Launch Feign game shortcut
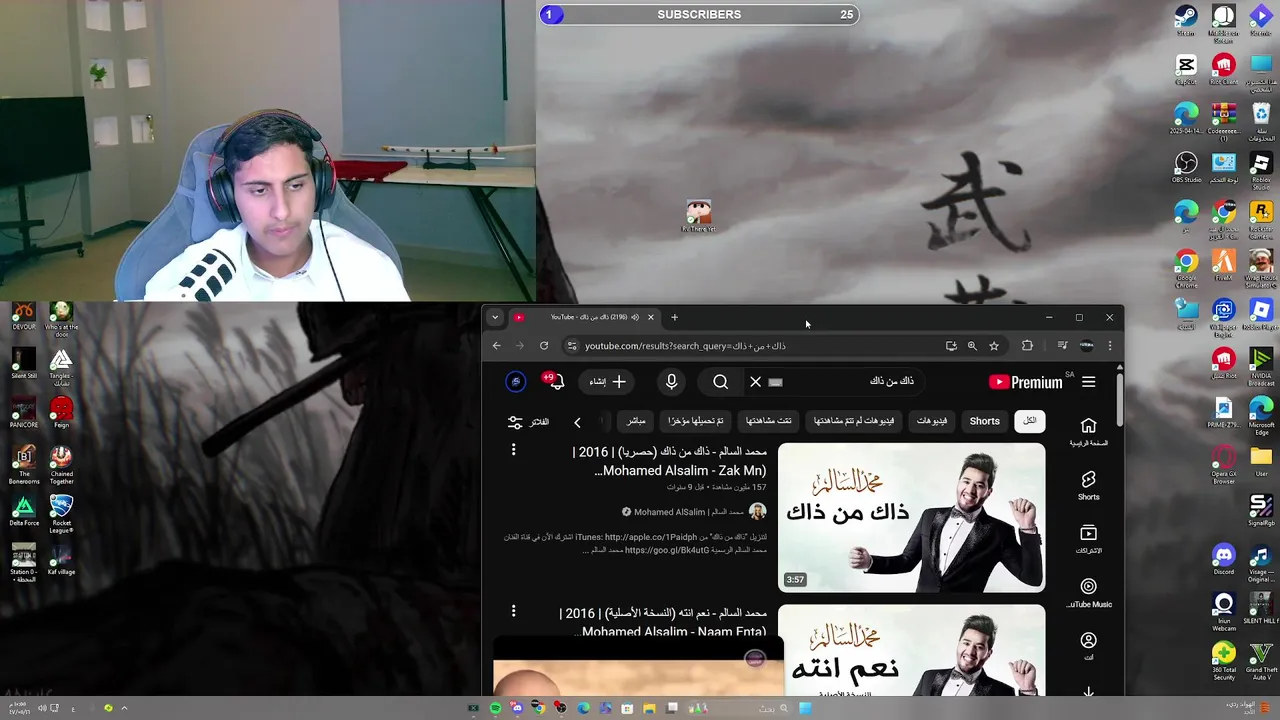Viewport: 1280px width, 720px height. pos(61,414)
